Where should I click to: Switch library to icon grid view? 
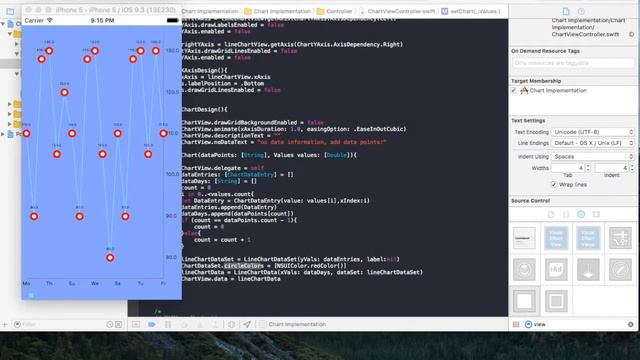pyautogui.click(x=516, y=324)
